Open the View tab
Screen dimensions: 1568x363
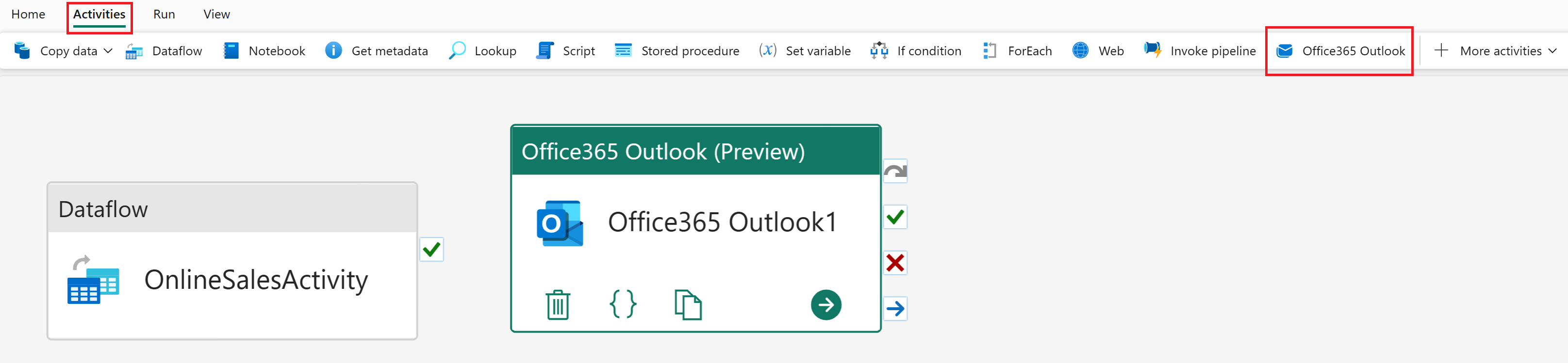216,14
